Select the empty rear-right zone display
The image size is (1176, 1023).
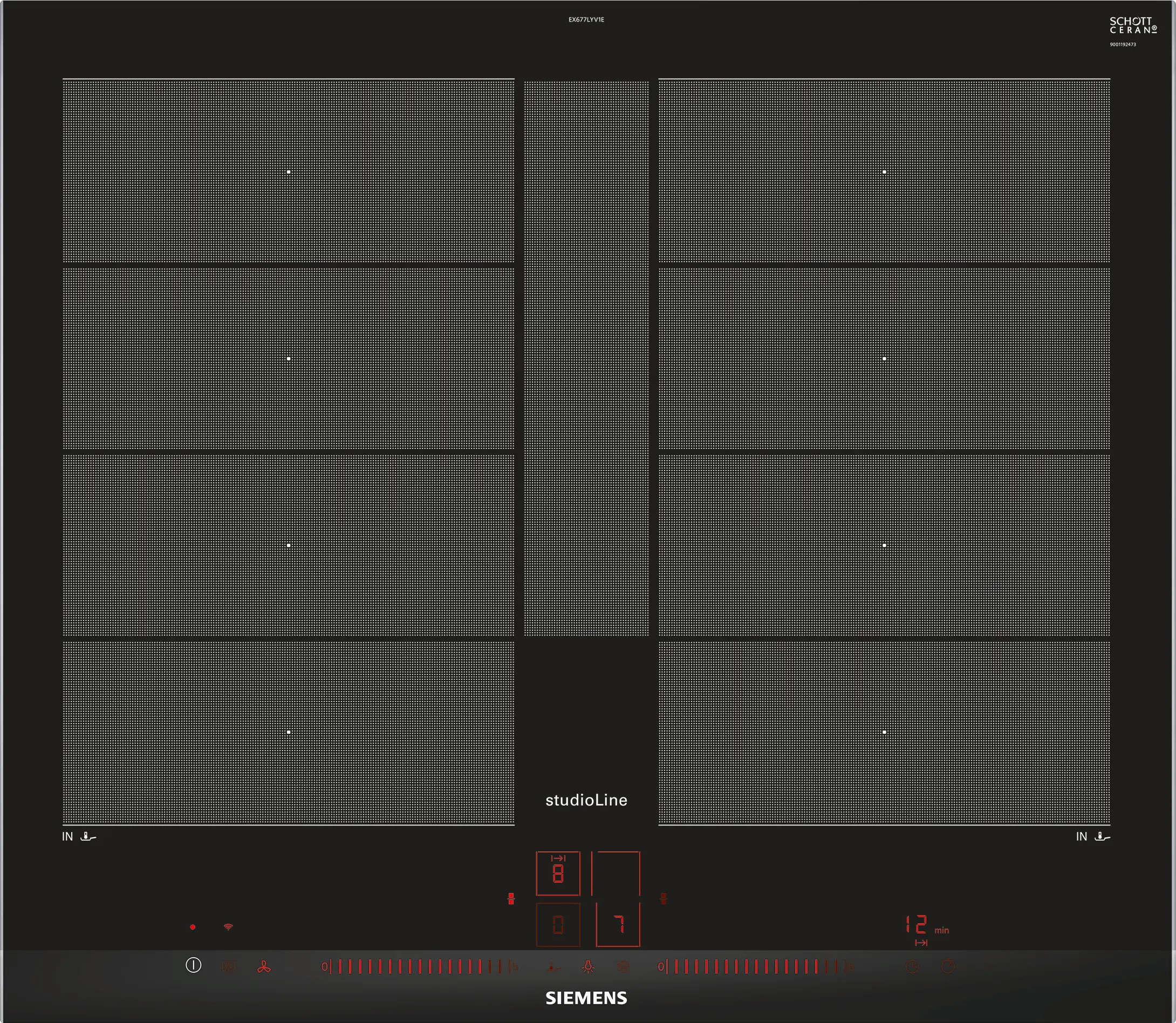[616, 874]
